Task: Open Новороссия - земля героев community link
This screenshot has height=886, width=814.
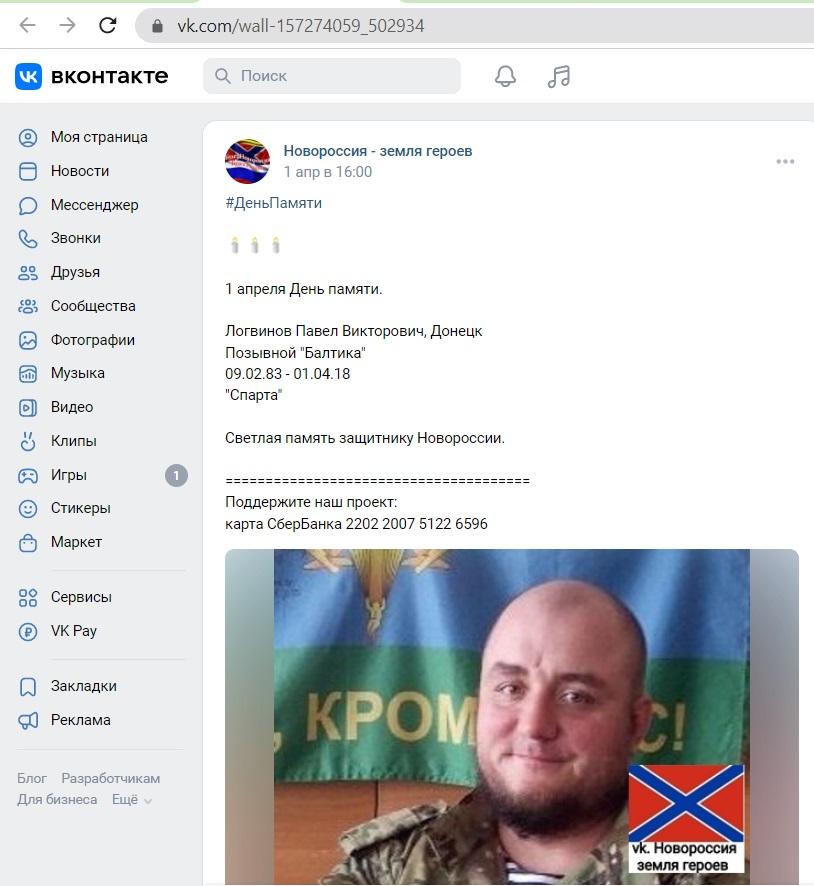Action: click(377, 151)
